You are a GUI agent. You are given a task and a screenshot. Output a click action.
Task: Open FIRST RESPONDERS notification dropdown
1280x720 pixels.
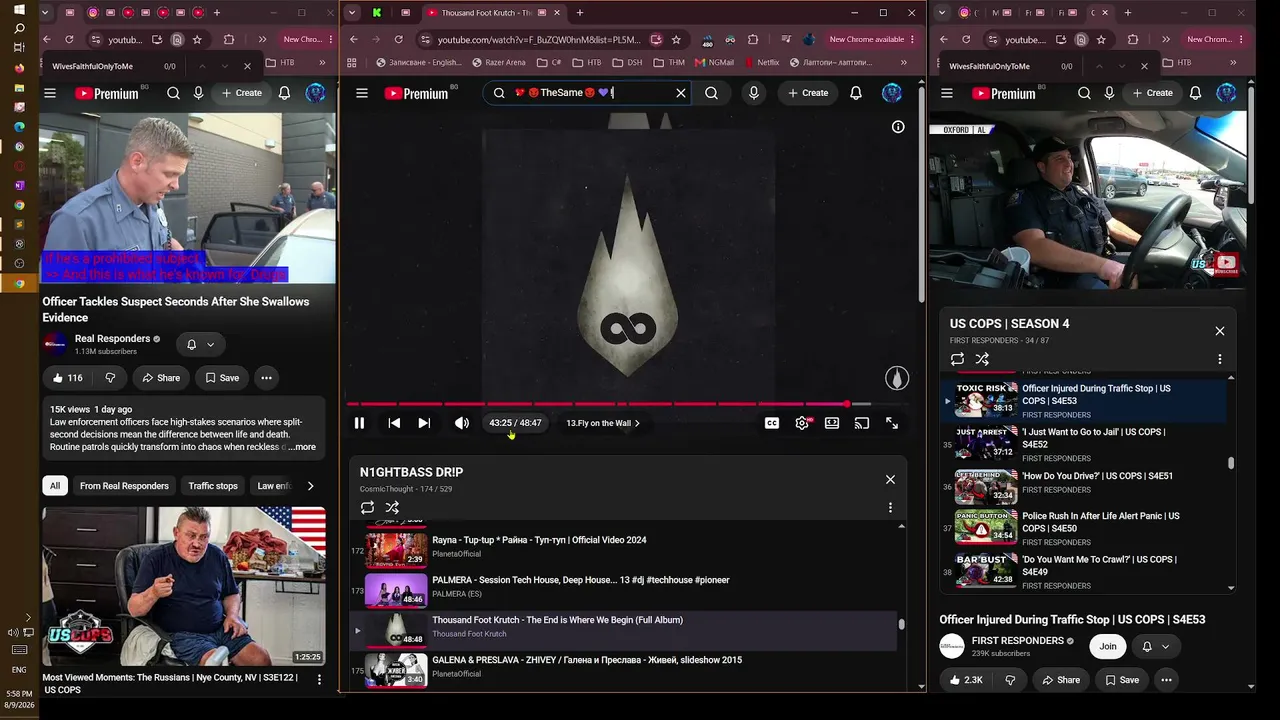tap(1156, 646)
